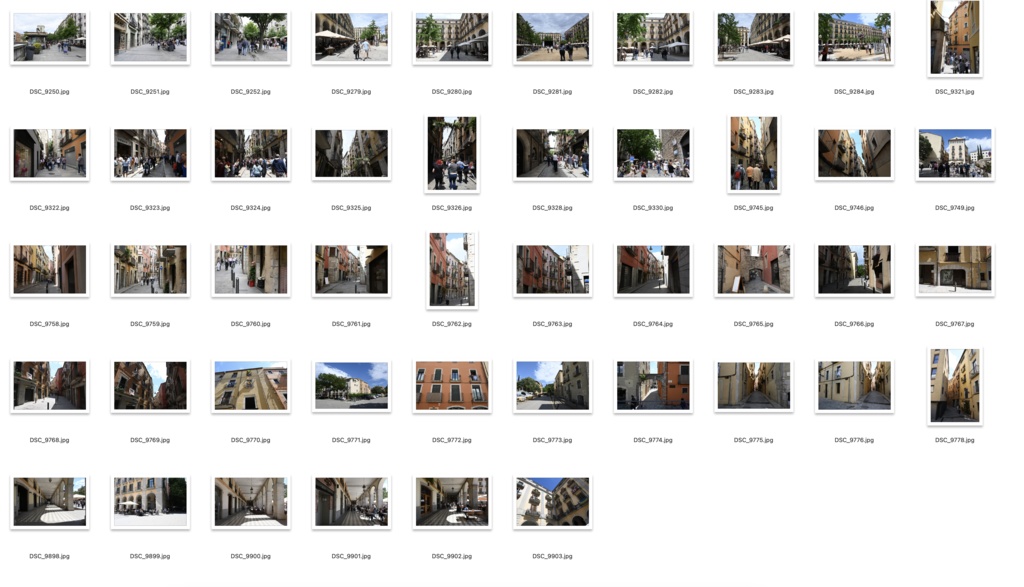Select the DSC_9768.jpg photo thumbnail
The height and width of the screenshot is (587, 1024).
50,387
